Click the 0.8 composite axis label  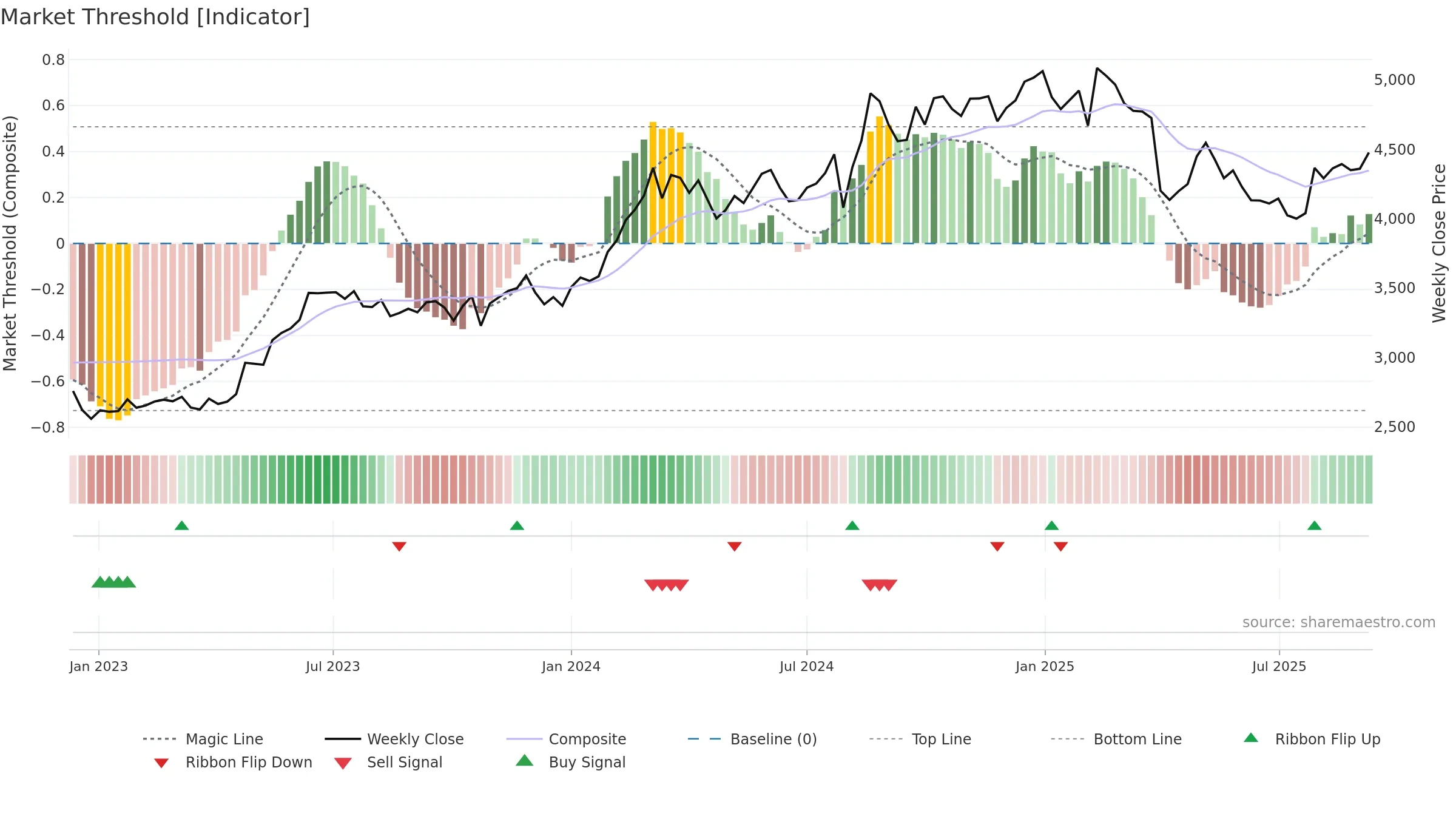[53, 60]
